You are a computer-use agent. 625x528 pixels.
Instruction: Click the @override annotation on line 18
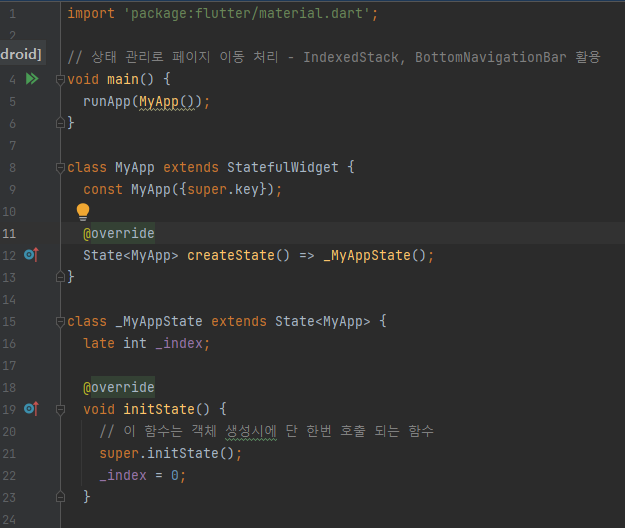119,387
